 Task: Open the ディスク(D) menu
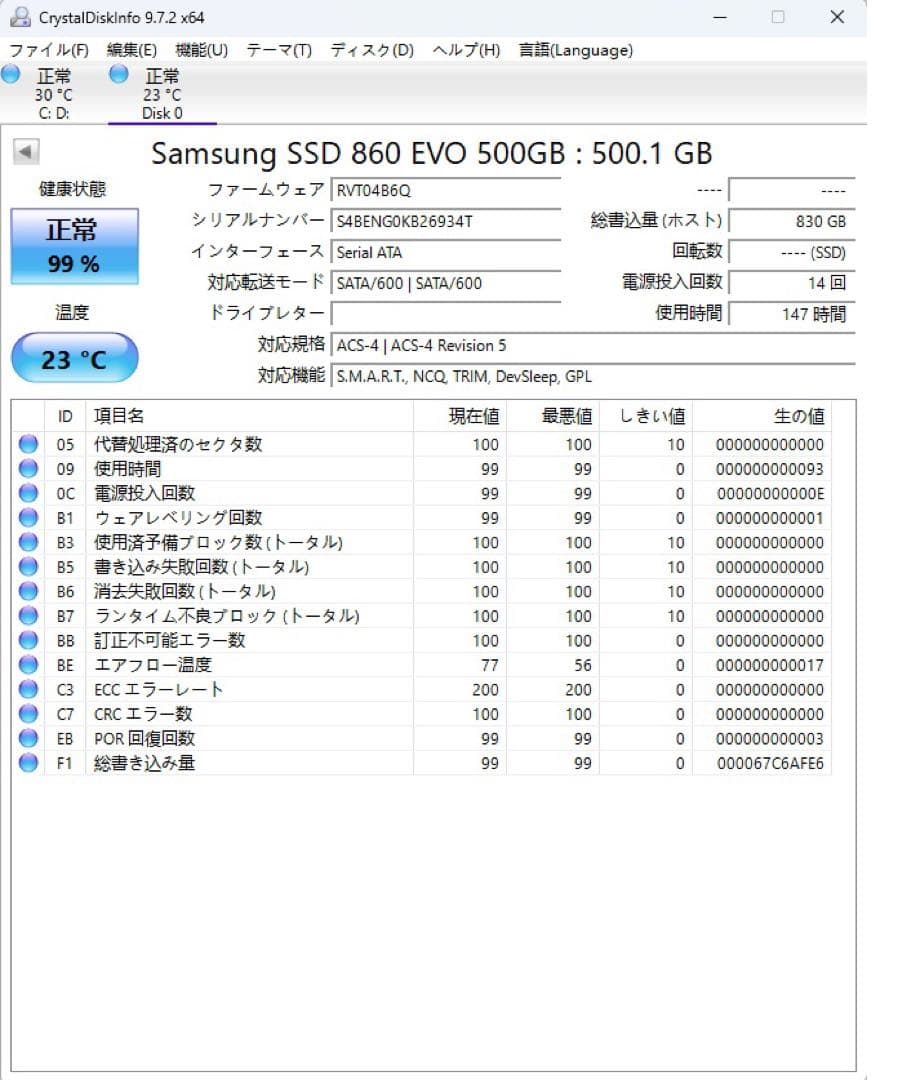[x=372, y=50]
